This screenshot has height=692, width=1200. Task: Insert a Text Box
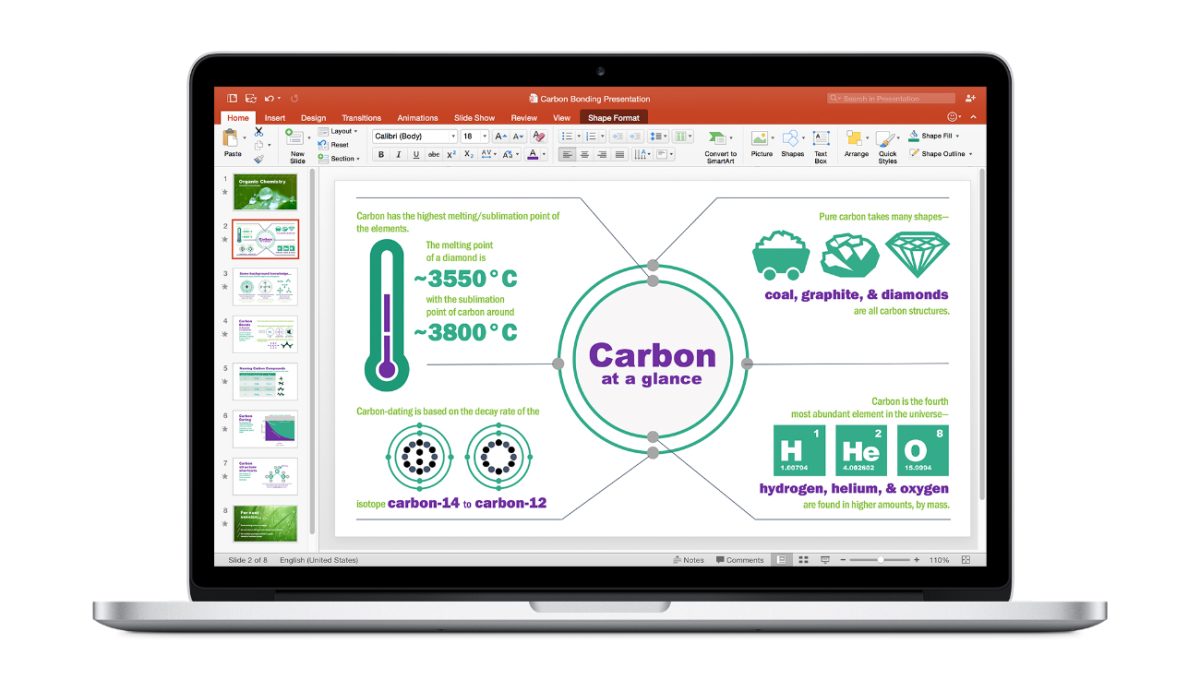pyautogui.click(x=820, y=140)
